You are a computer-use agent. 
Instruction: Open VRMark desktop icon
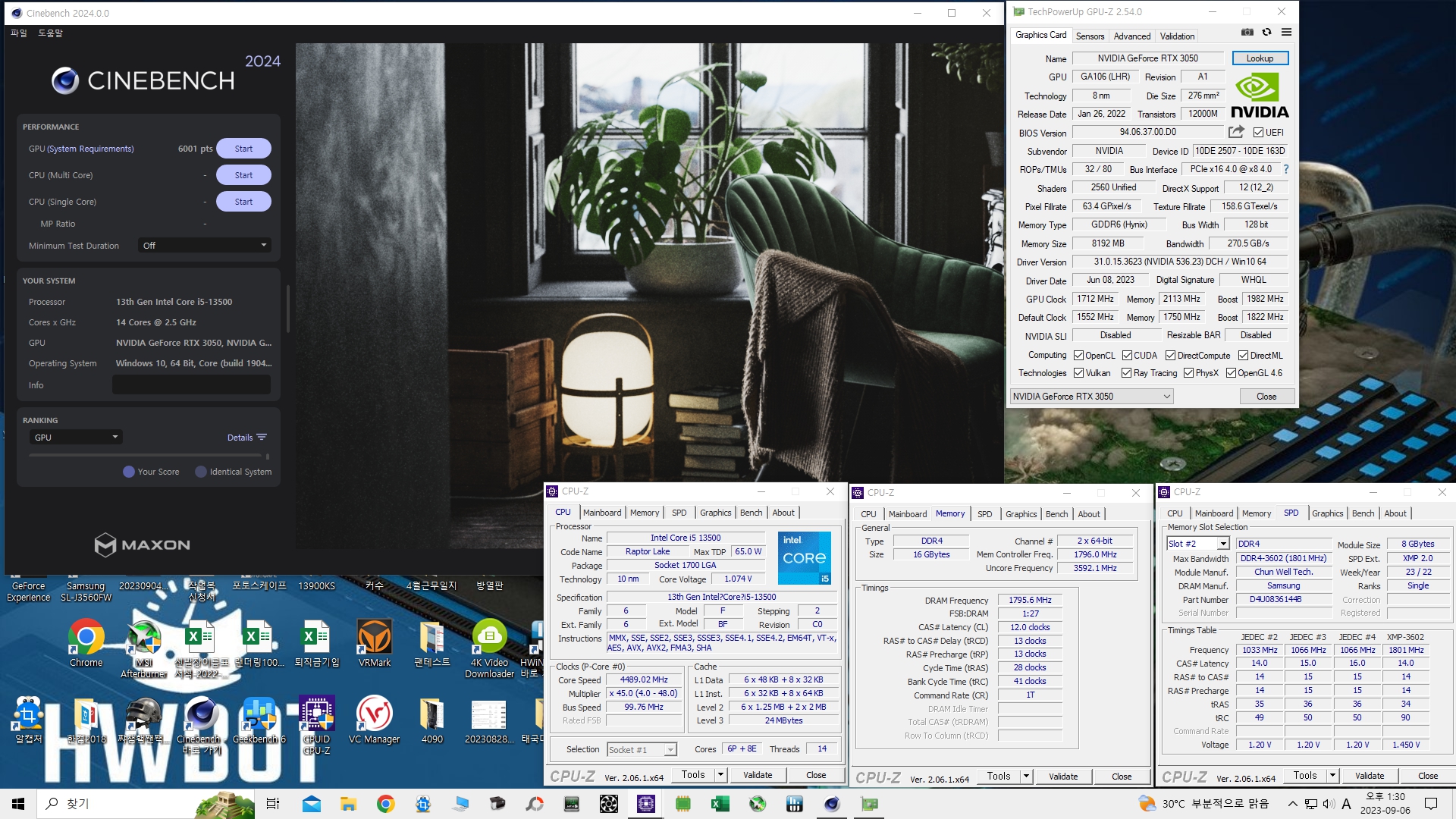coord(375,643)
